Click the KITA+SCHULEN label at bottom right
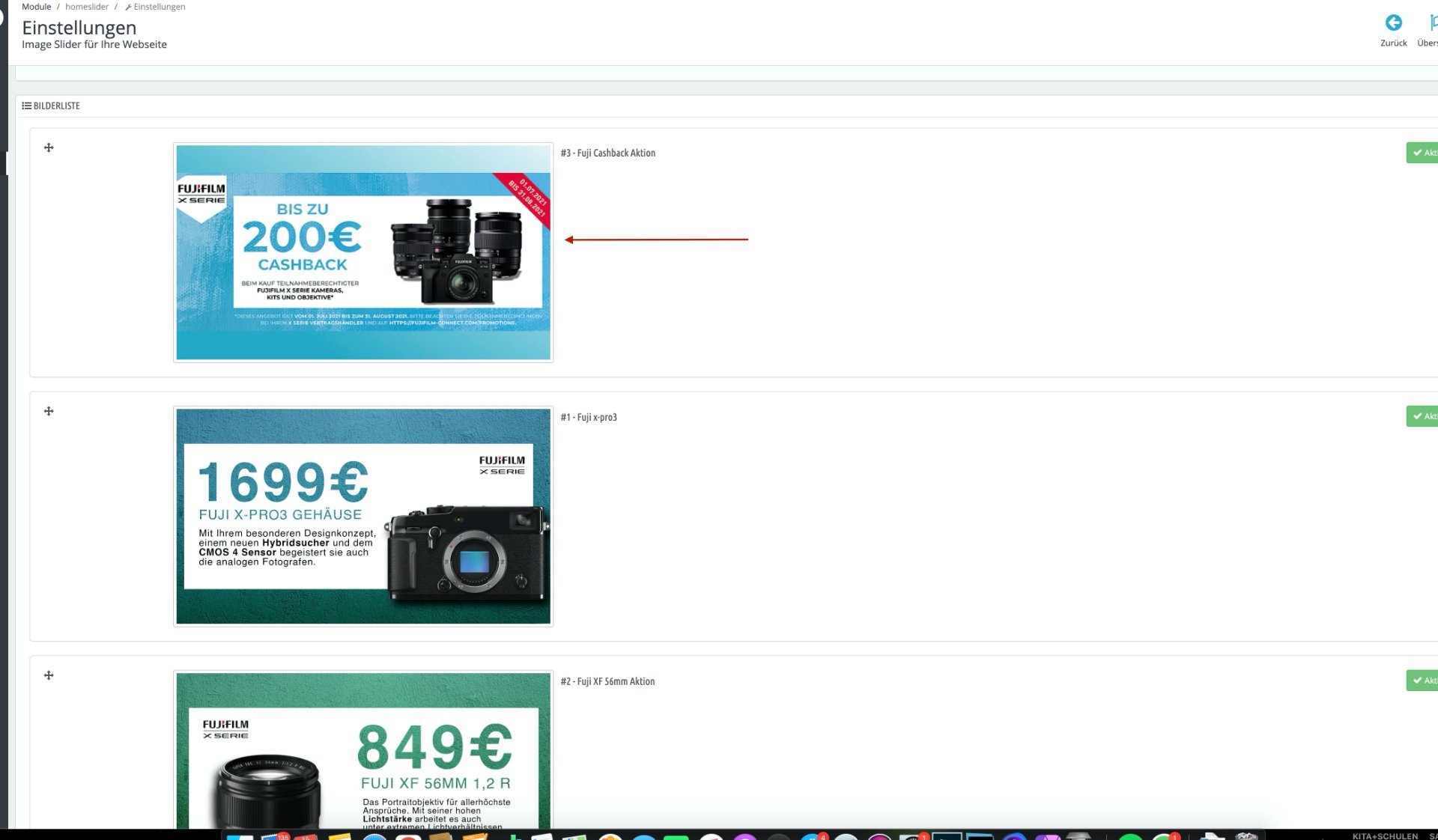 click(x=1384, y=836)
